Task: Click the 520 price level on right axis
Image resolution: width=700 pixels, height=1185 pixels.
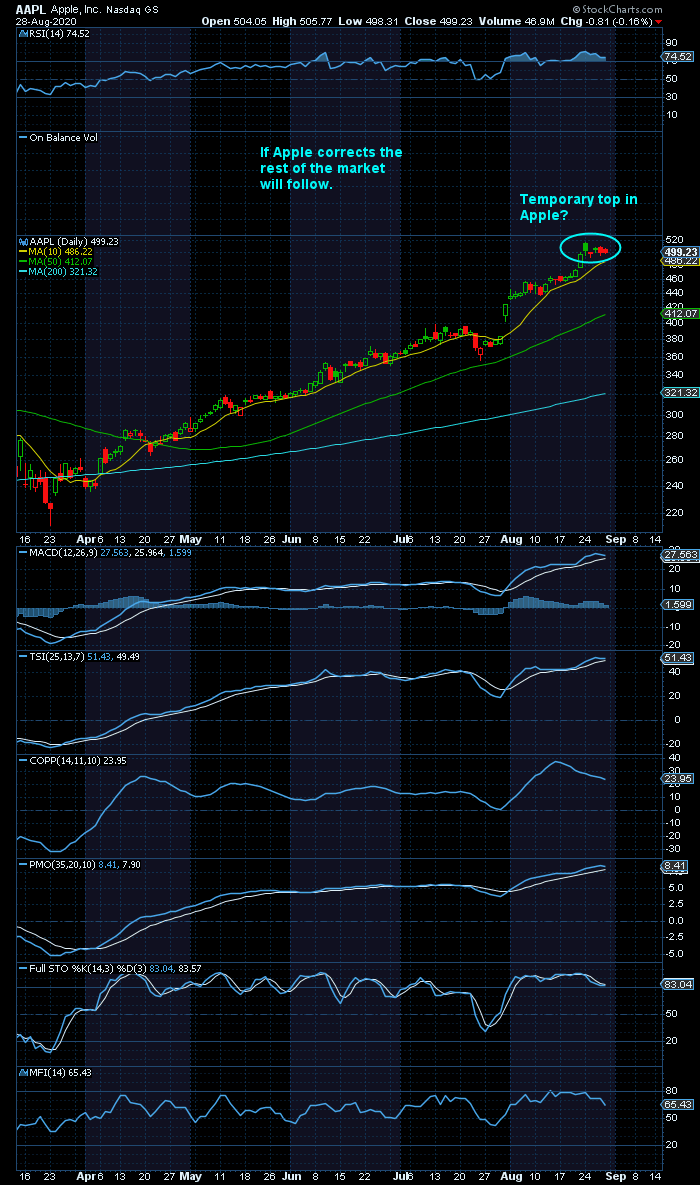Action: [673, 240]
